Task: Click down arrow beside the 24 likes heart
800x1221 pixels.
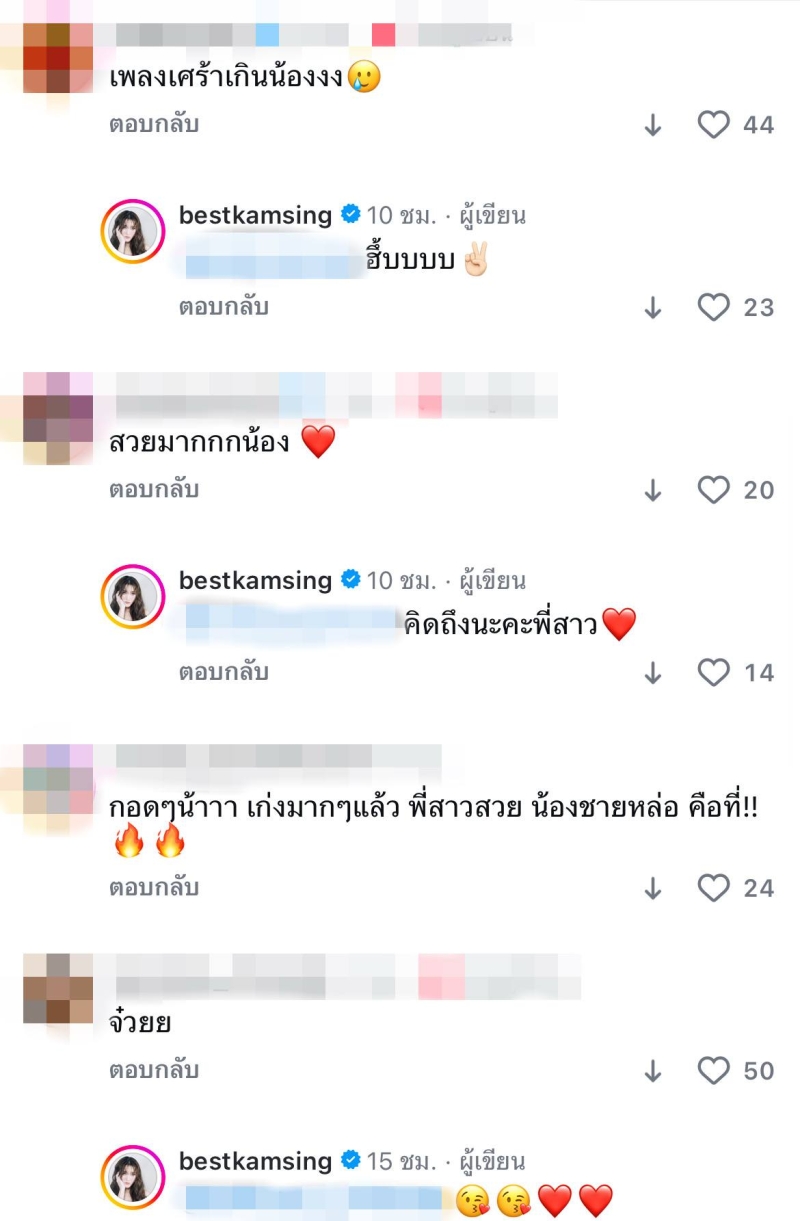Action: pyautogui.click(x=653, y=888)
